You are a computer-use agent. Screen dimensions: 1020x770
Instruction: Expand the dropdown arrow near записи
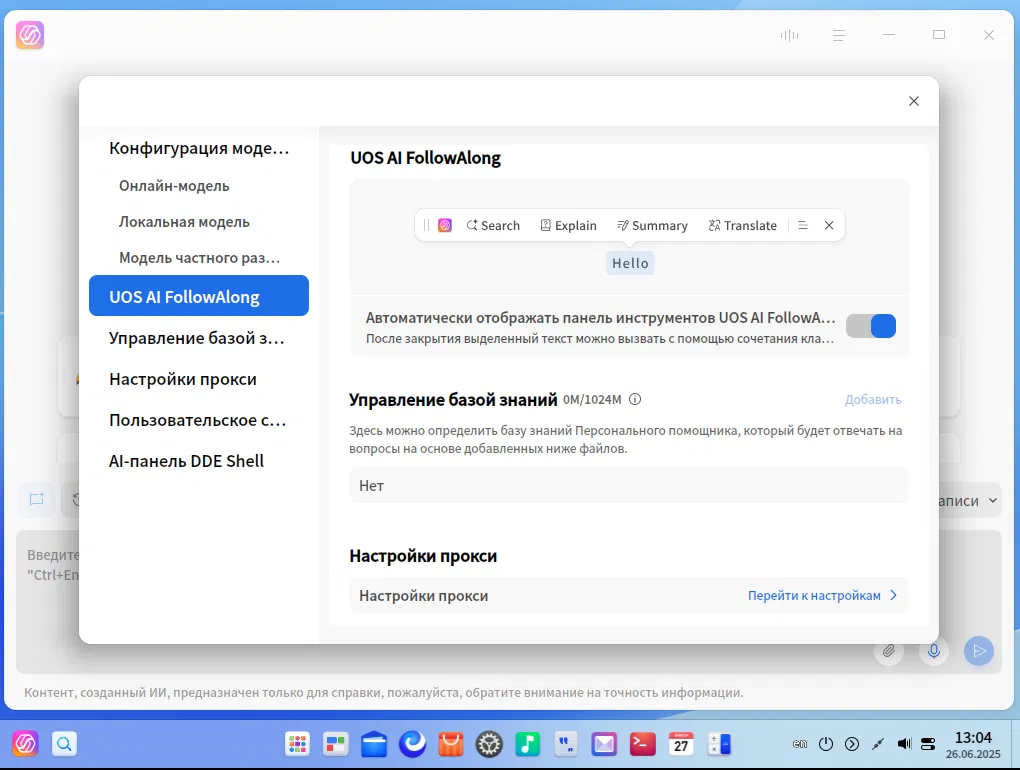(993, 500)
